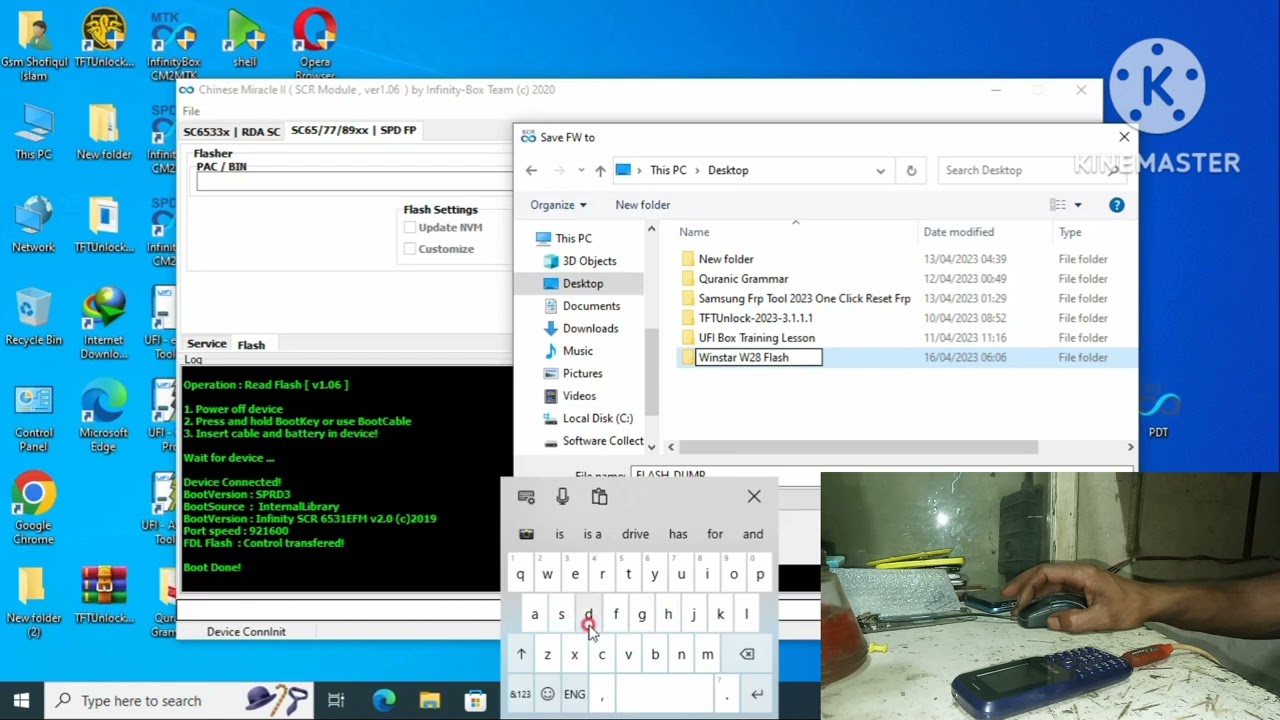Select Control Panel desktop icon
Viewport: 1280px width, 720px height.
point(33,416)
